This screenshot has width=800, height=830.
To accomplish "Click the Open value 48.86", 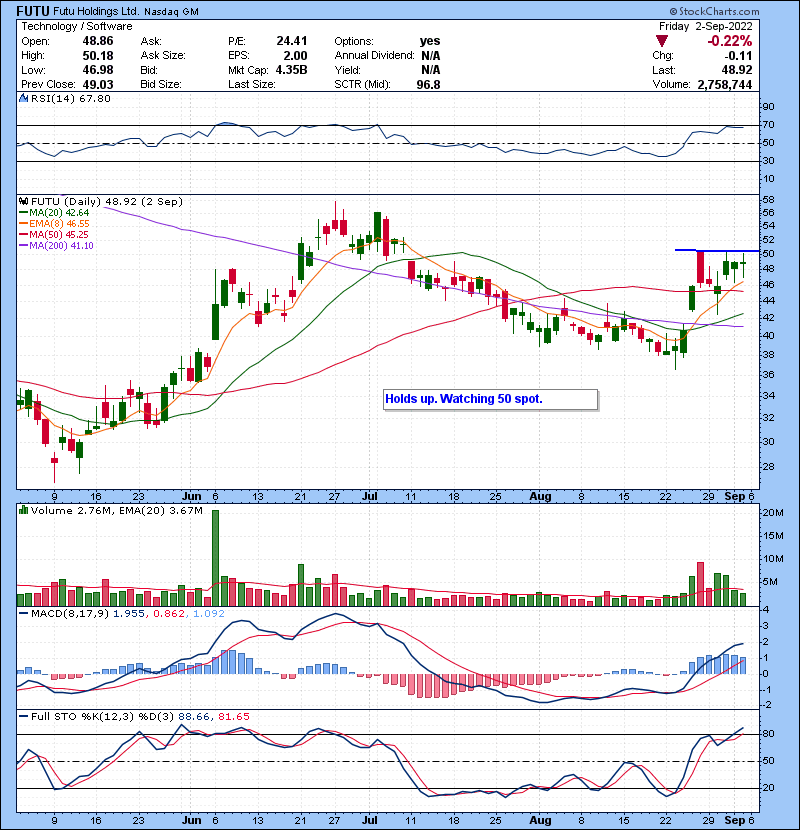I will (x=98, y=41).
